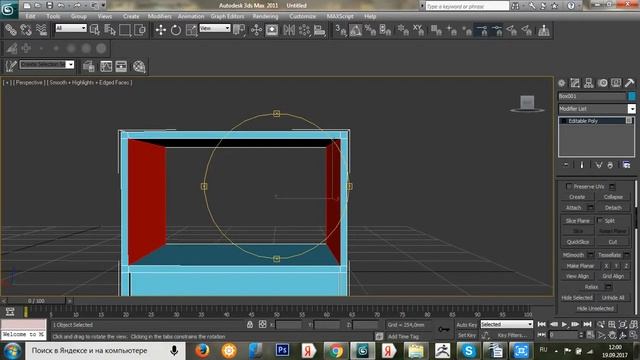The image size is (640, 360).
Task: Open the Create Selection Set dropdown
Action: click(x=47, y=64)
